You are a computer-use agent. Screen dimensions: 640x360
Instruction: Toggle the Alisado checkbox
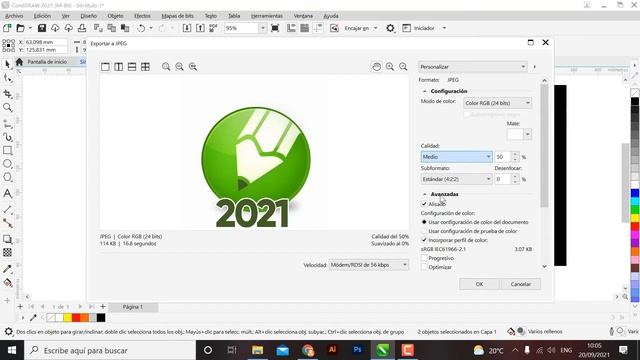point(424,204)
